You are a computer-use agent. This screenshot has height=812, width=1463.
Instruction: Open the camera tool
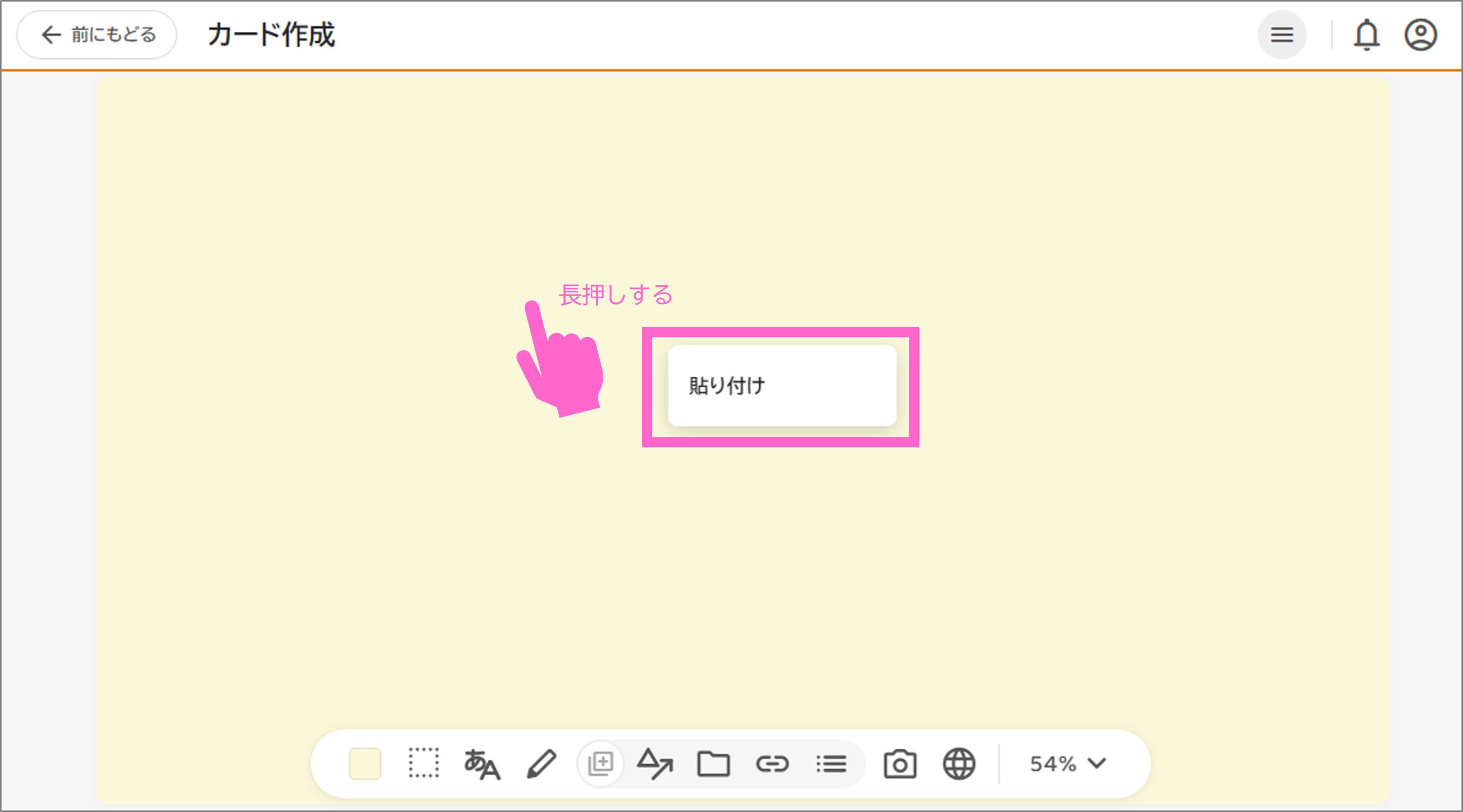[x=900, y=764]
